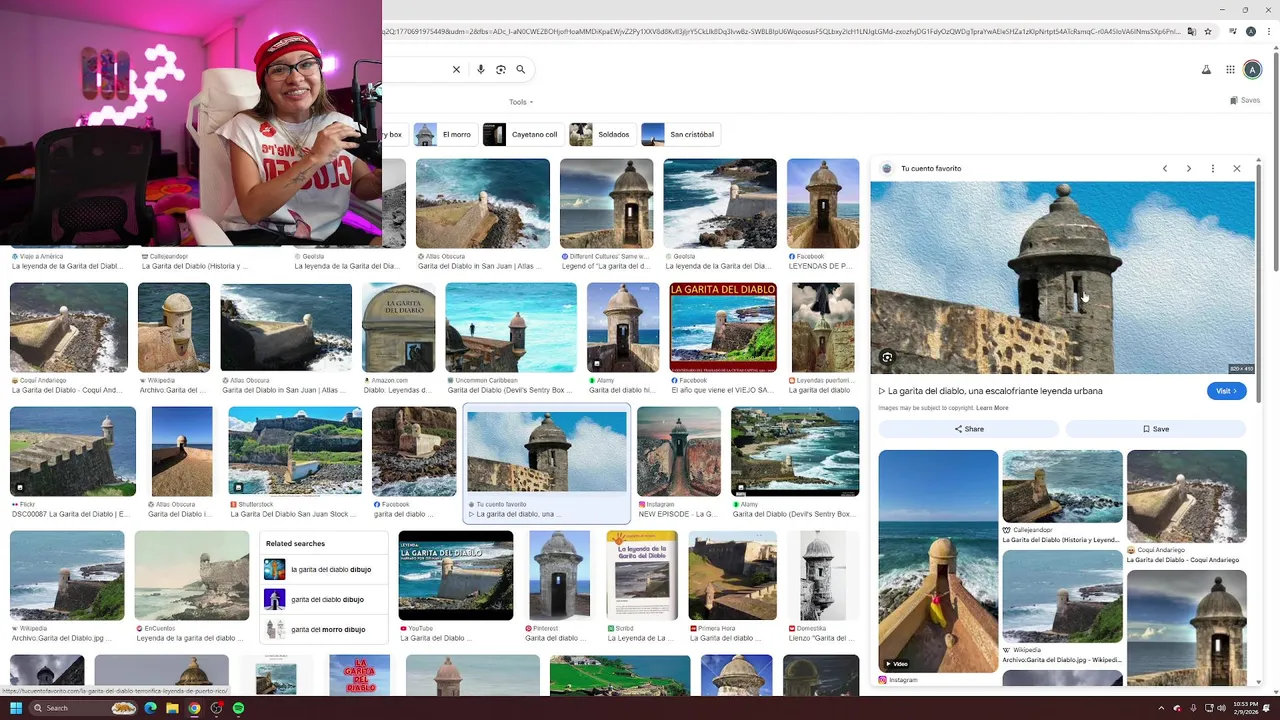Select related search 'garita del diablo dibujo'

pyautogui.click(x=323, y=600)
